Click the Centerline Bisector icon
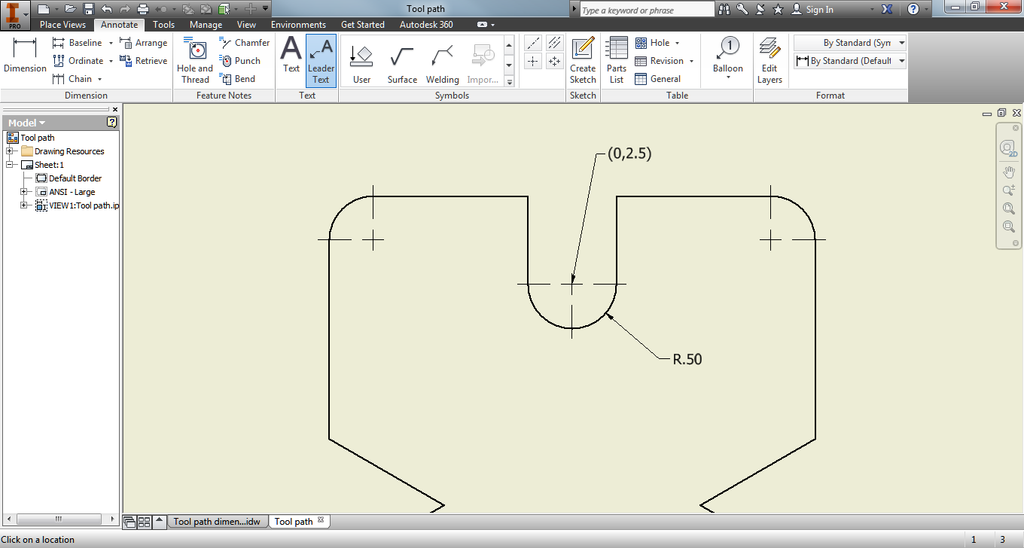 (x=554, y=43)
